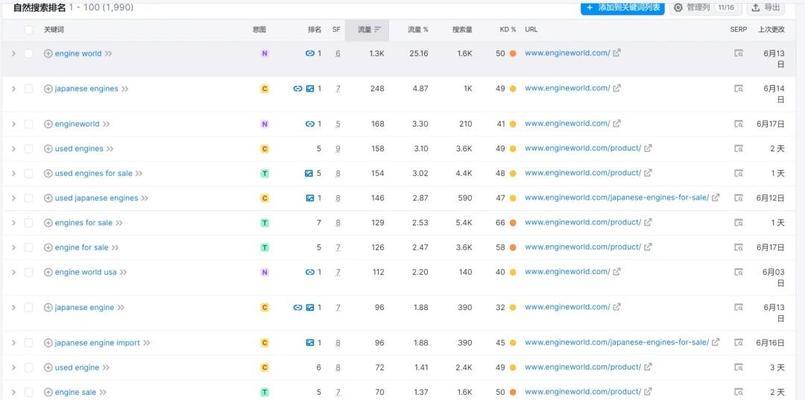This screenshot has width=805, height=400.
Task: Add japanese engines keyword via plus icon
Action: [x=48, y=89]
